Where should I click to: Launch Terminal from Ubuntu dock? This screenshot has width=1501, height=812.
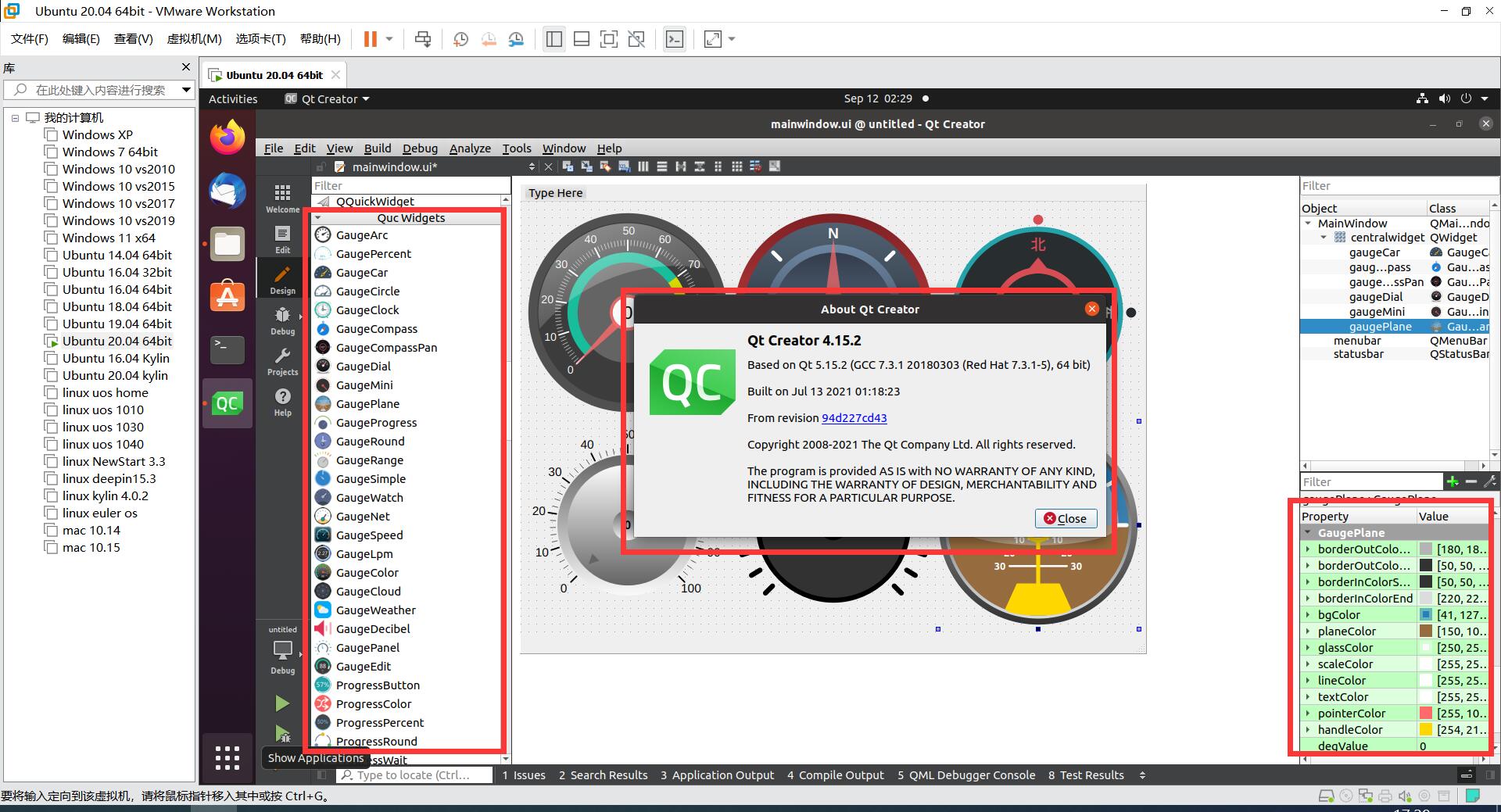click(227, 349)
